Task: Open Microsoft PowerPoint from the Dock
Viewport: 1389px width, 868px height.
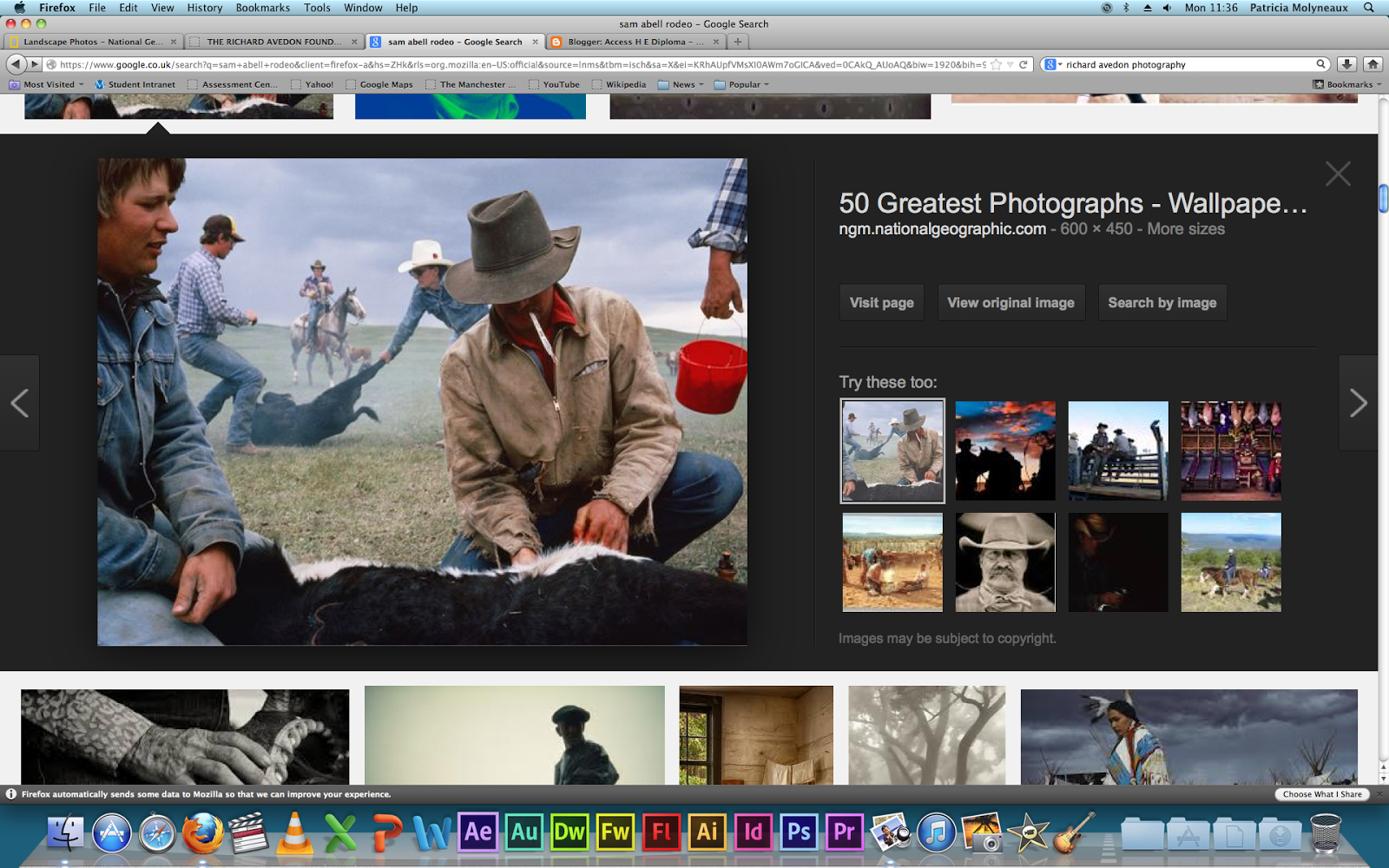Action: tap(386, 833)
